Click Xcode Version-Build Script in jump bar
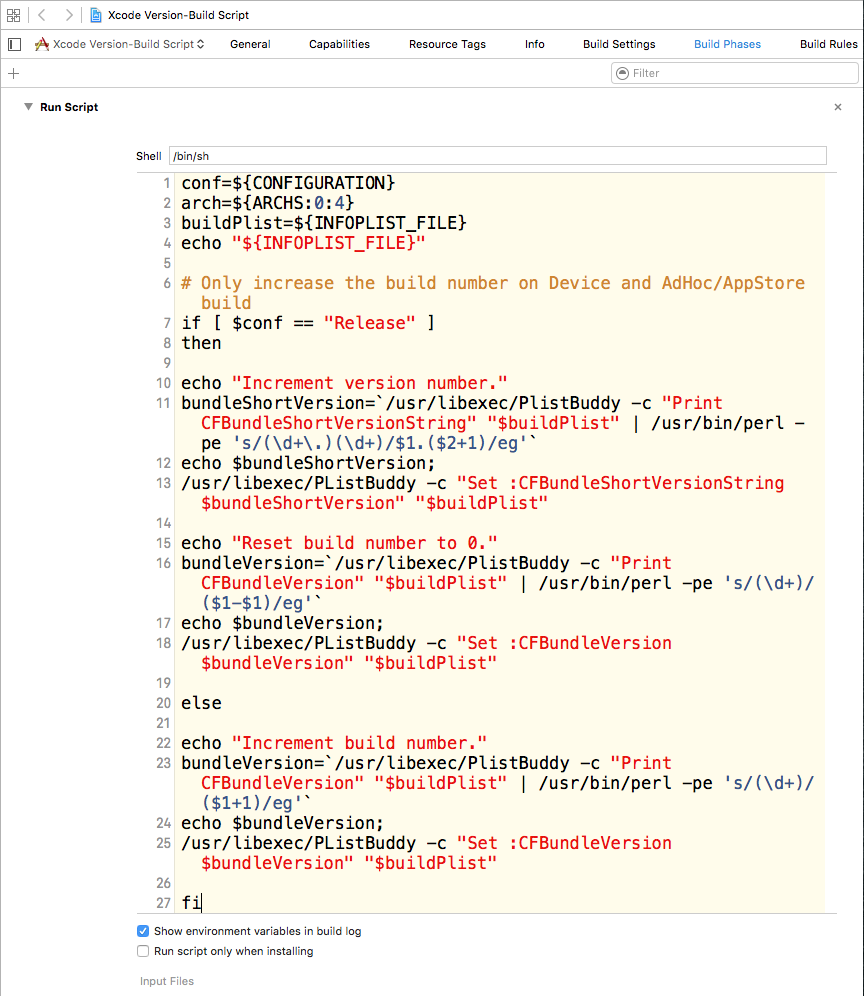The height and width of the screenshot is (996, 864). tap(179, 15)
